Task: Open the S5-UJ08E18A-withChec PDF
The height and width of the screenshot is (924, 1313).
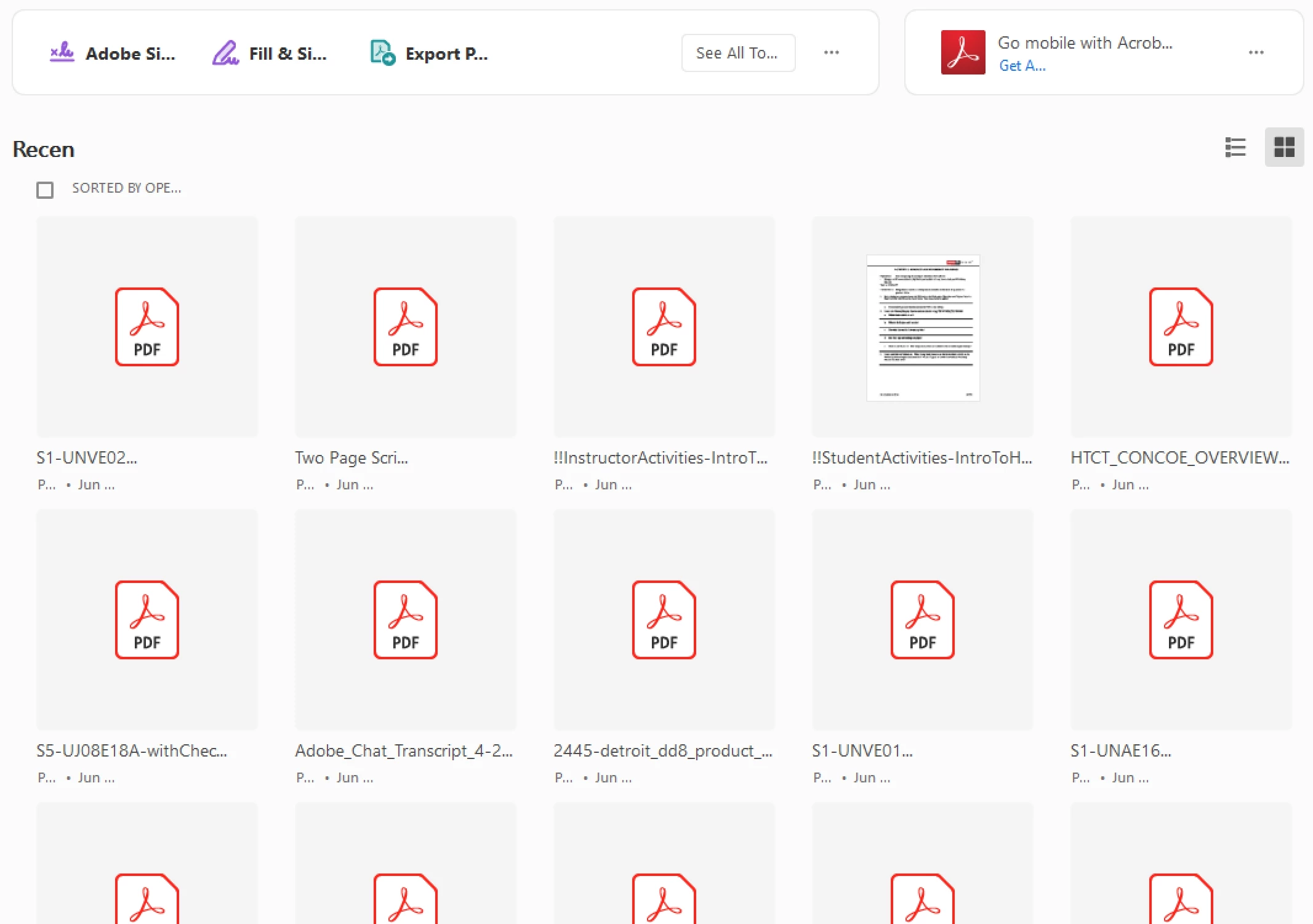Action: pyautogui.click(x=147, y=620)
